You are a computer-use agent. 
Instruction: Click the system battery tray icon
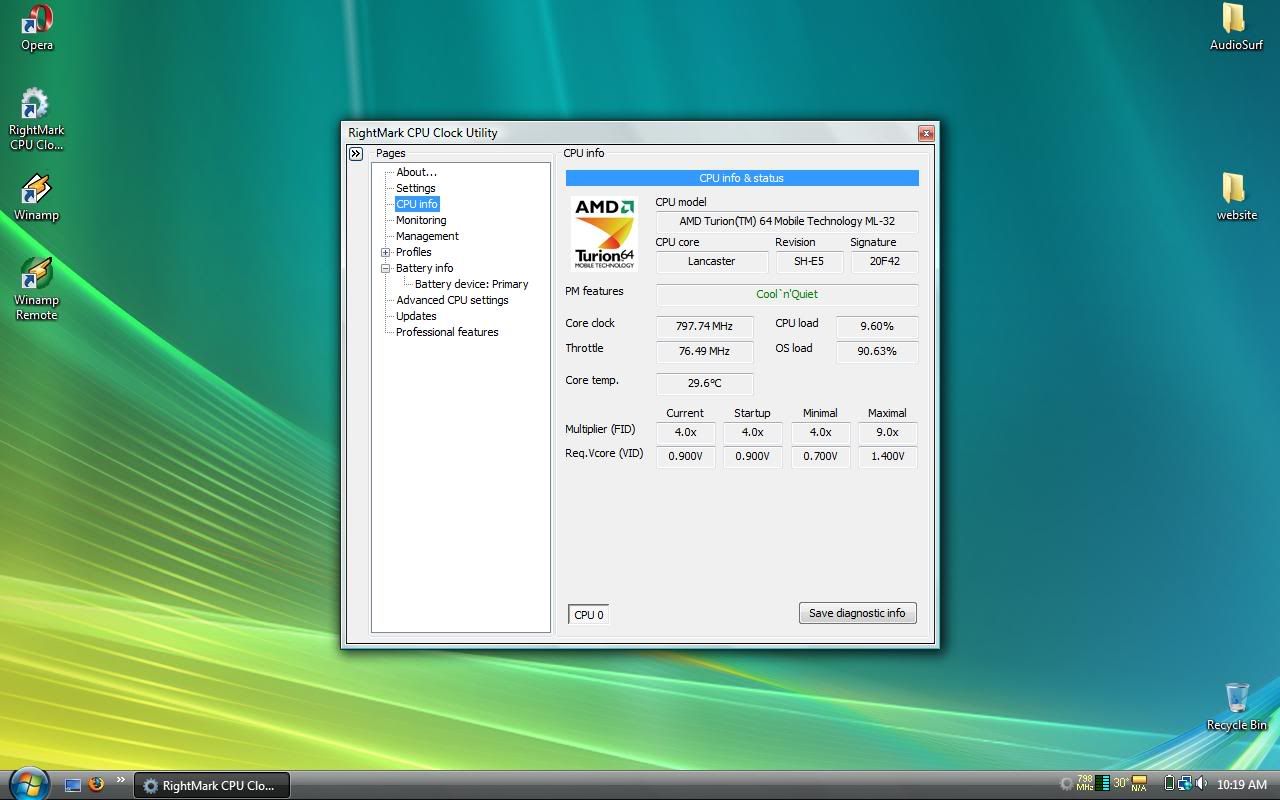tap(1169, 784)
